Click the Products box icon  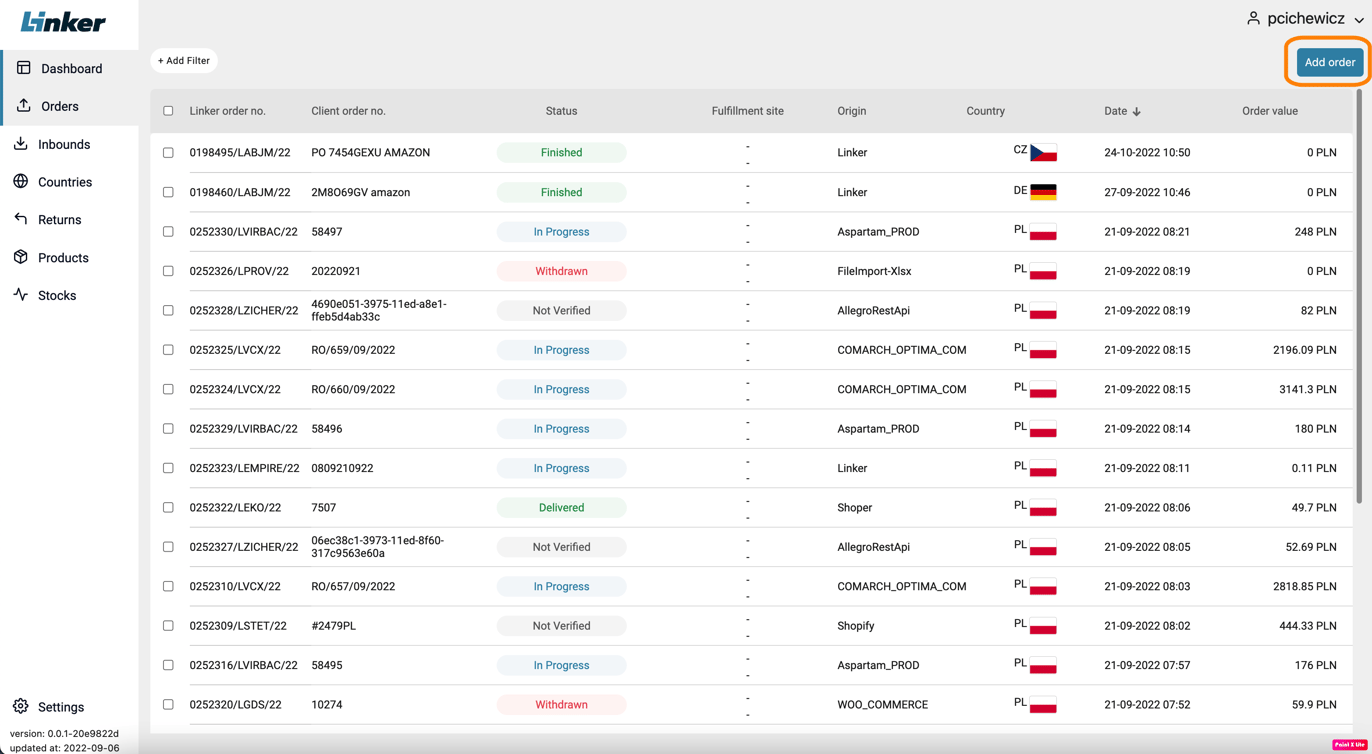(21, 257)
